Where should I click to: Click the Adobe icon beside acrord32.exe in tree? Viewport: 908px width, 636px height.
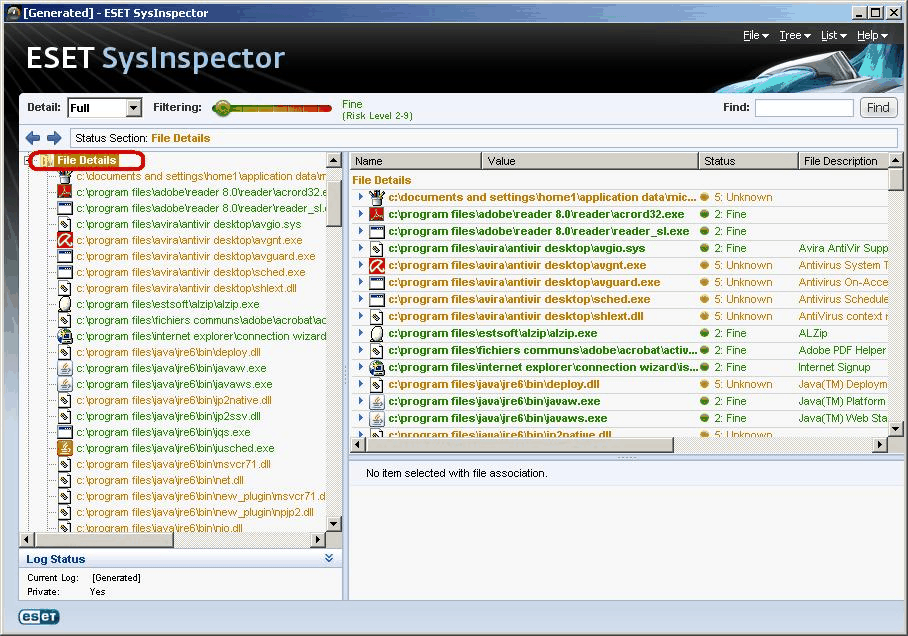point(65,192)
